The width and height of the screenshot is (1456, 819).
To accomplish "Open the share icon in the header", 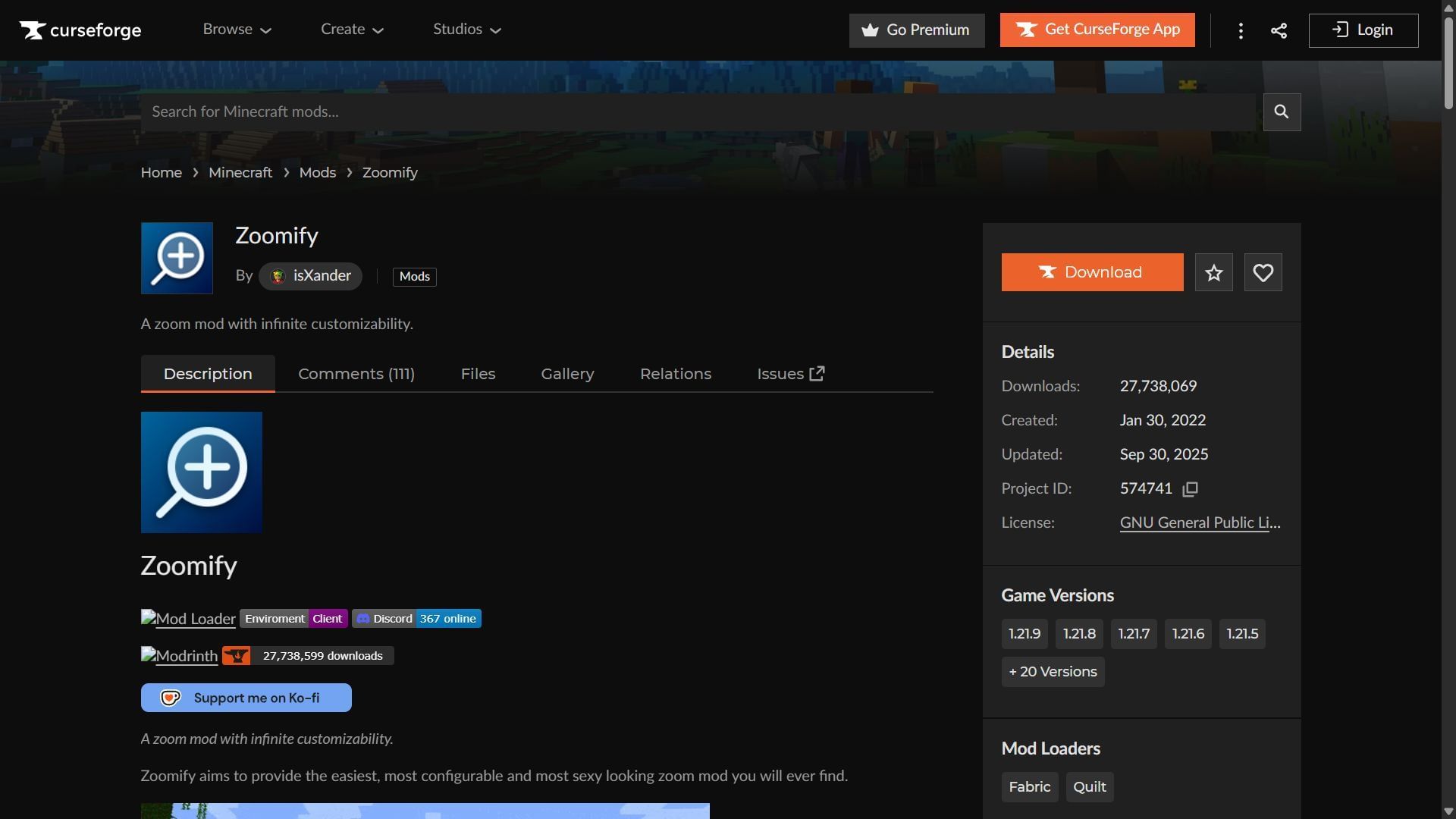I will click(1279, 30).
